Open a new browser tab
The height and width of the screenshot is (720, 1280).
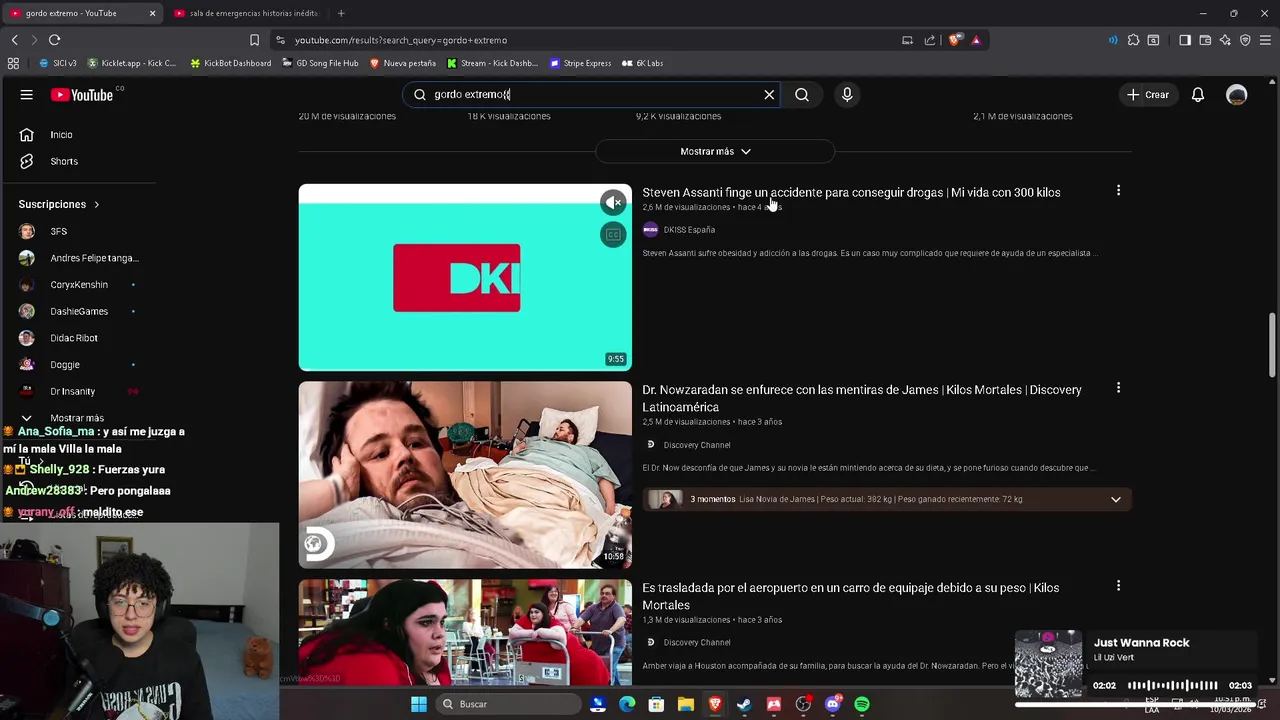341,13
